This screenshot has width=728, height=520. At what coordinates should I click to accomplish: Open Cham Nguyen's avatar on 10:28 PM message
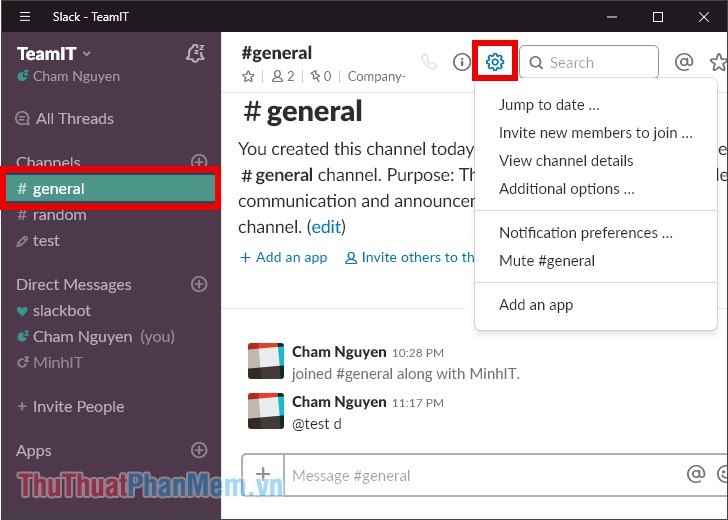click(x=266, y=361)
